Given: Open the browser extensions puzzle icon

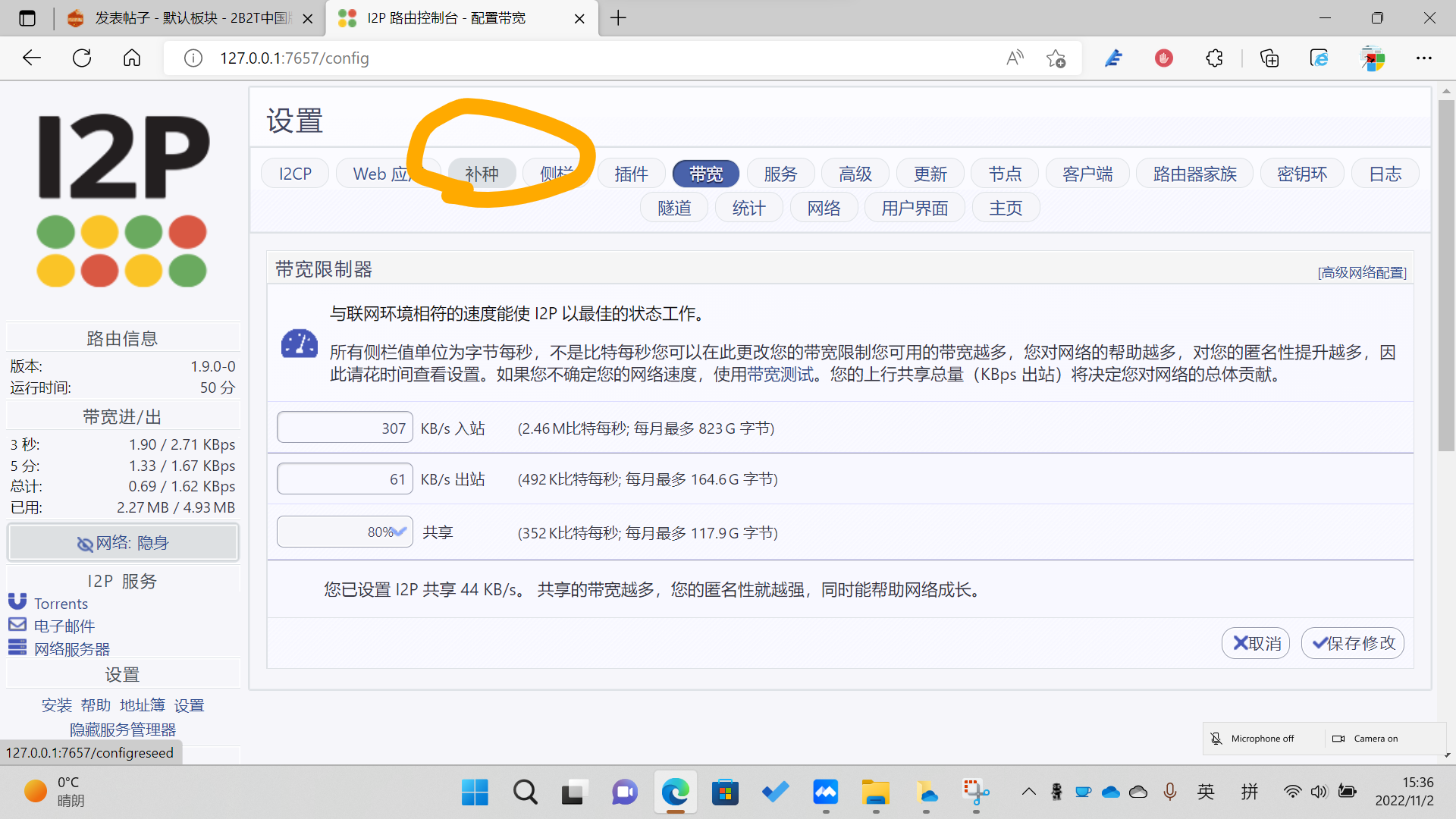Looking at the screenshot, I should coord(1214,58).
